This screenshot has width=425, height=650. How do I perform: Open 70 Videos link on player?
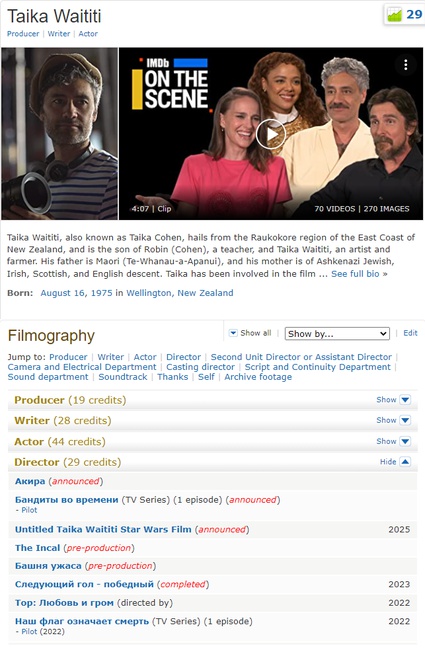point(335,209)
